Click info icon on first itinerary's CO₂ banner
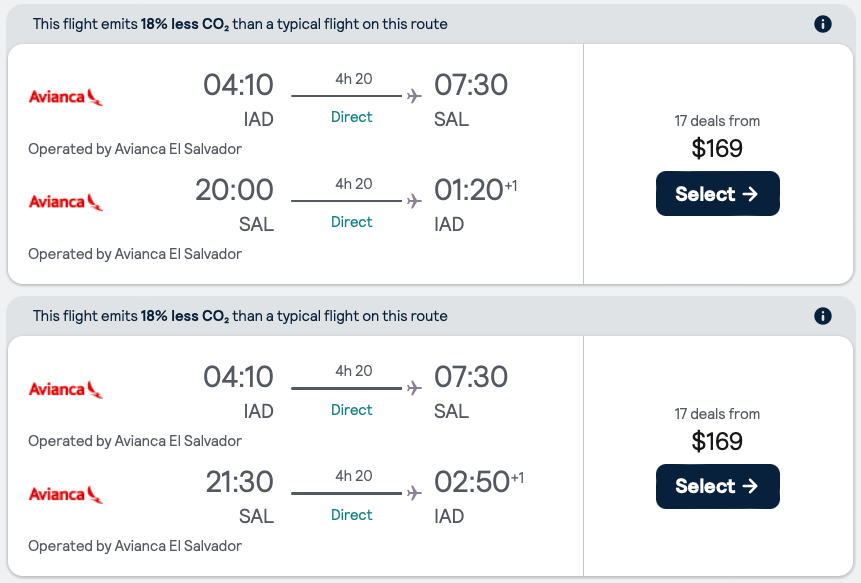The image size is (861, 583). point(823,24)
